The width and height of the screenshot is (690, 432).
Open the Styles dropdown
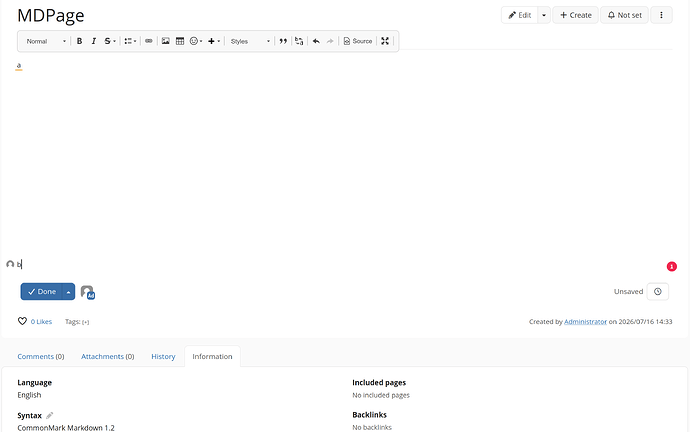250,41
